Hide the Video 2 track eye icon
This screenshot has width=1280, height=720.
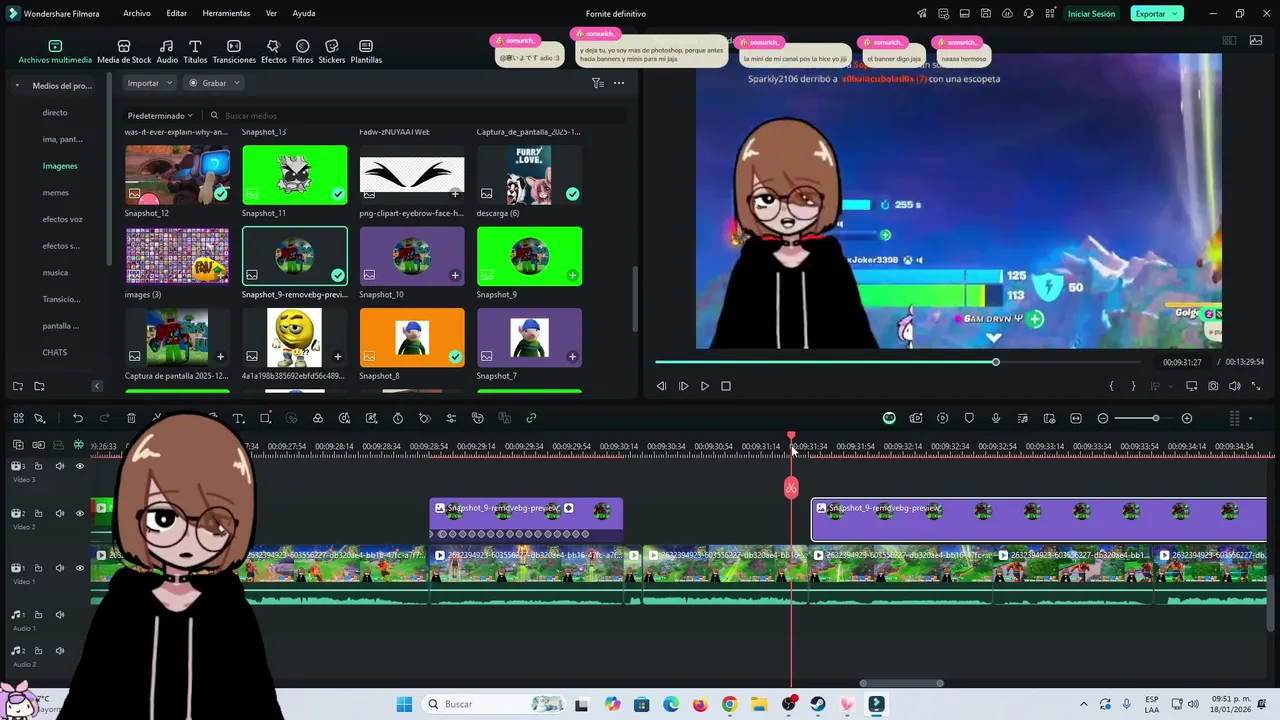pyautogui.click(x=80, y=513)
